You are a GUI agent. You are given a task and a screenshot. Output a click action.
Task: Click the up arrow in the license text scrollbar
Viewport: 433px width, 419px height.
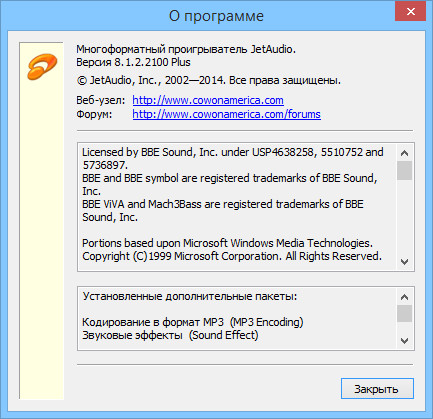(x=404, y=153)
